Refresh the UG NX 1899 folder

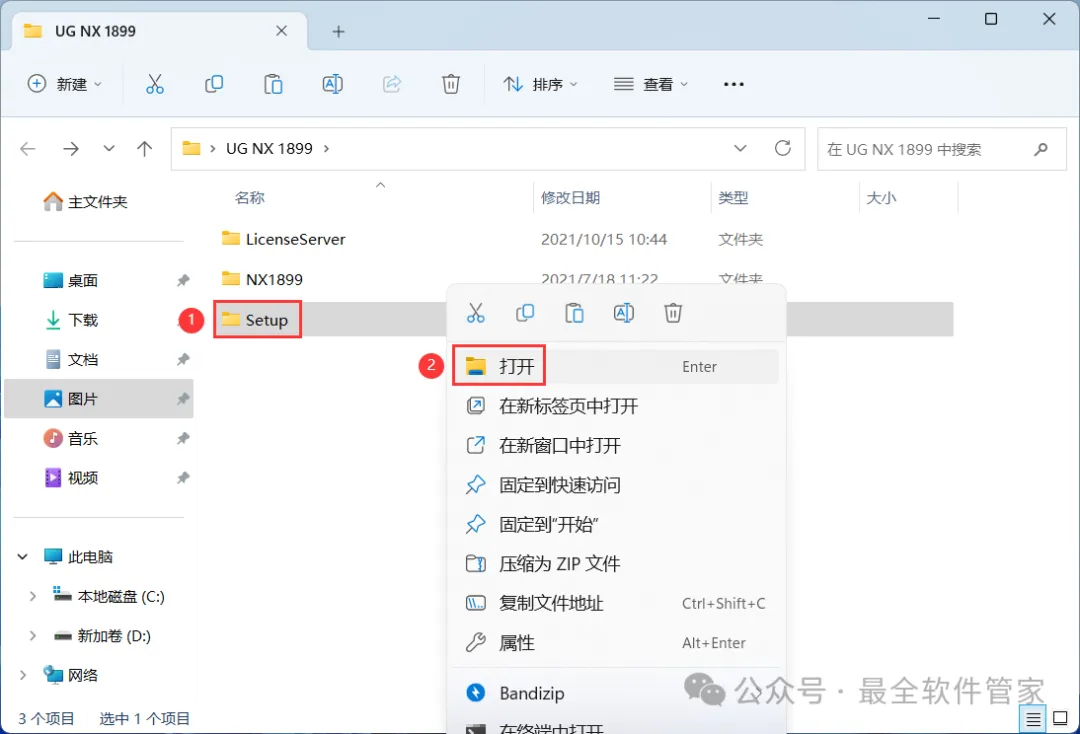click(782, 148)
